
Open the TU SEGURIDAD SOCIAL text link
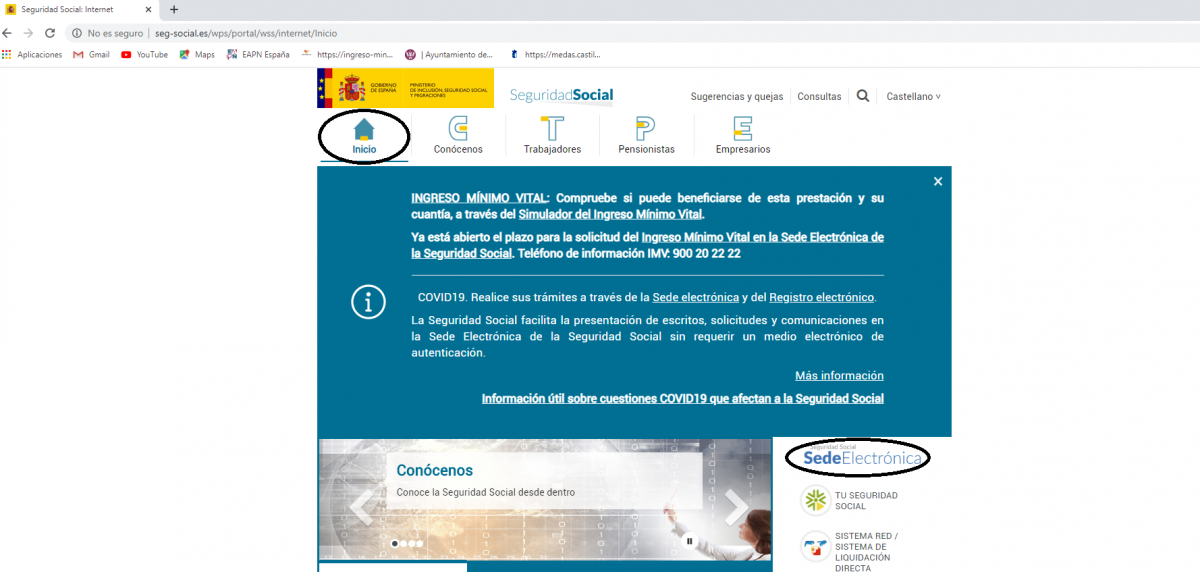point(867,500)
